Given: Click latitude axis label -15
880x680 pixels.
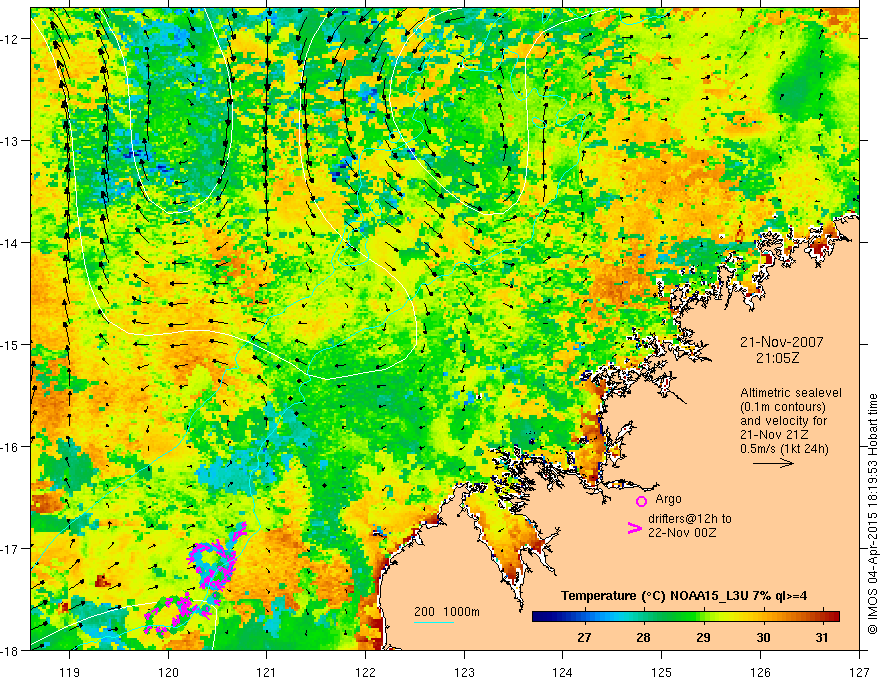Looking at the screenshot, I should point(11,344).
